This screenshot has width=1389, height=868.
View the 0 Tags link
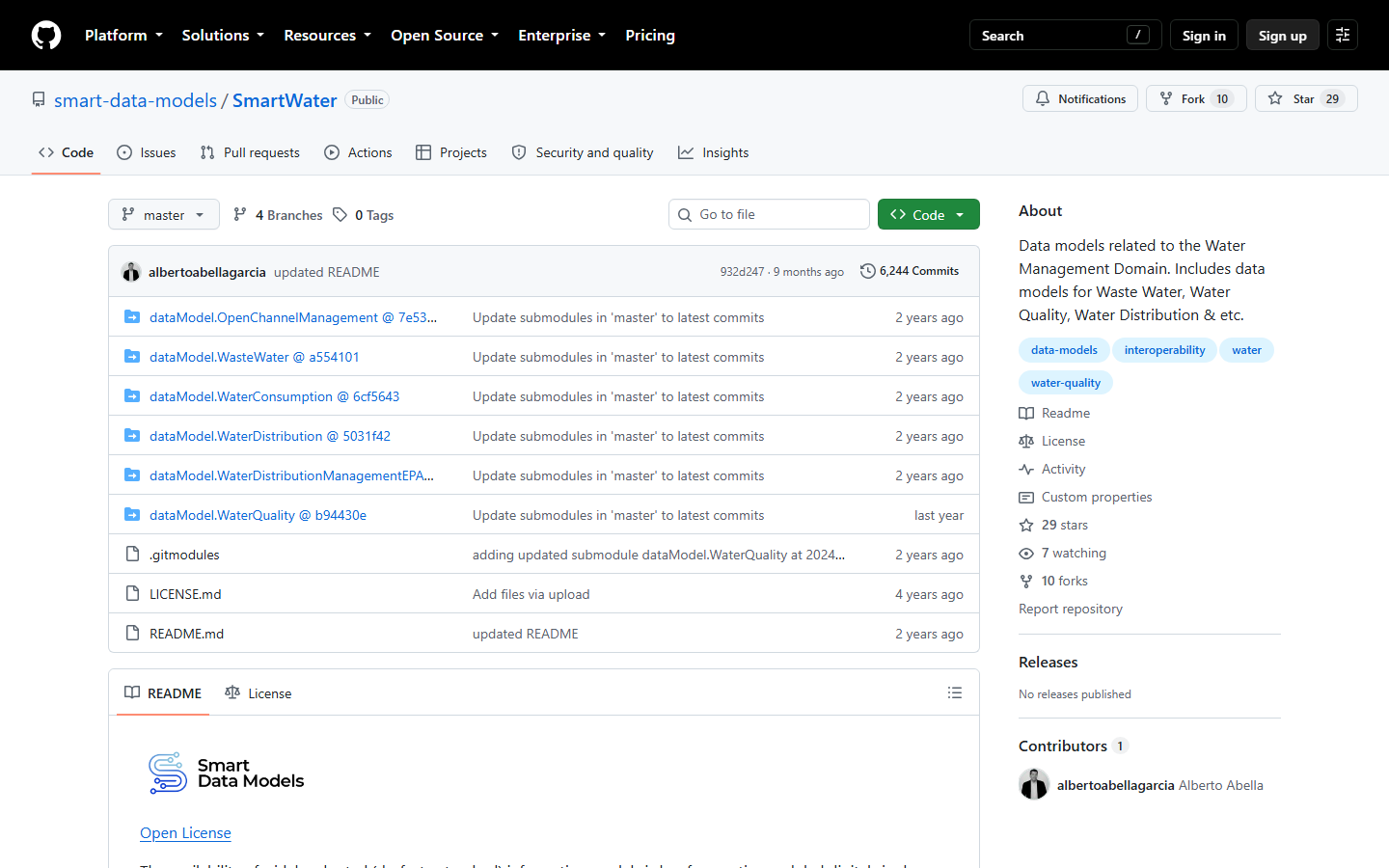pyautogui.click(x=364, y=215)
